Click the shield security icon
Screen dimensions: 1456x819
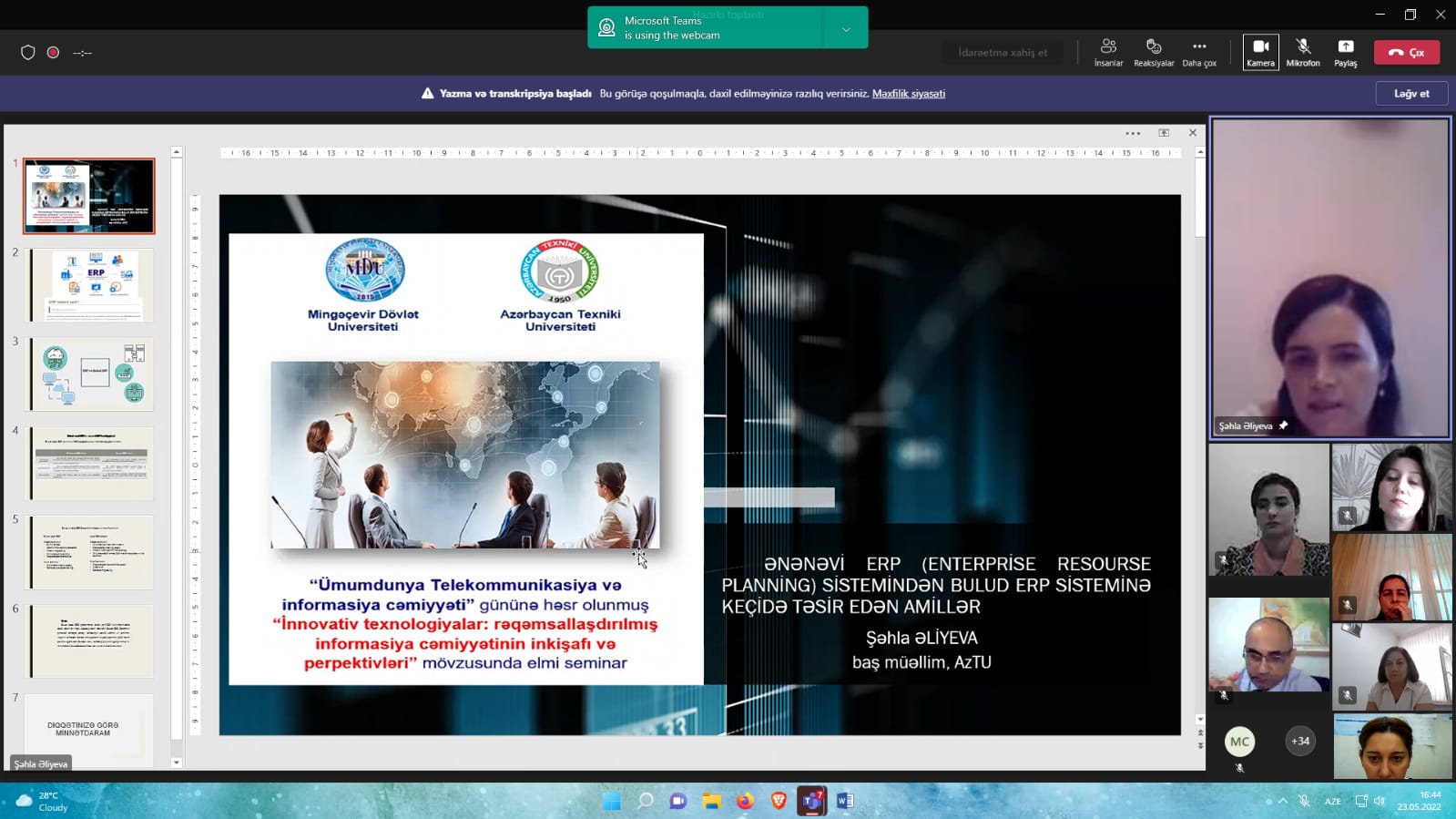(28, 53)
